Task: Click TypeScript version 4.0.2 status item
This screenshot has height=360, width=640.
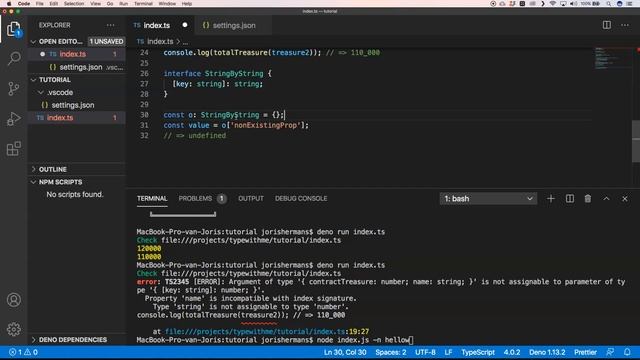Action: (x=512, y=352)
